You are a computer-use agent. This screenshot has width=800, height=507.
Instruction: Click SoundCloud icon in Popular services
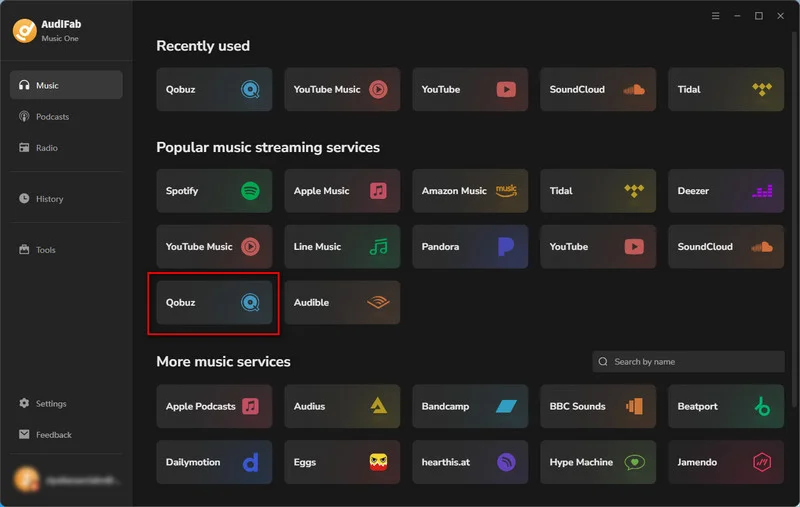762,247
